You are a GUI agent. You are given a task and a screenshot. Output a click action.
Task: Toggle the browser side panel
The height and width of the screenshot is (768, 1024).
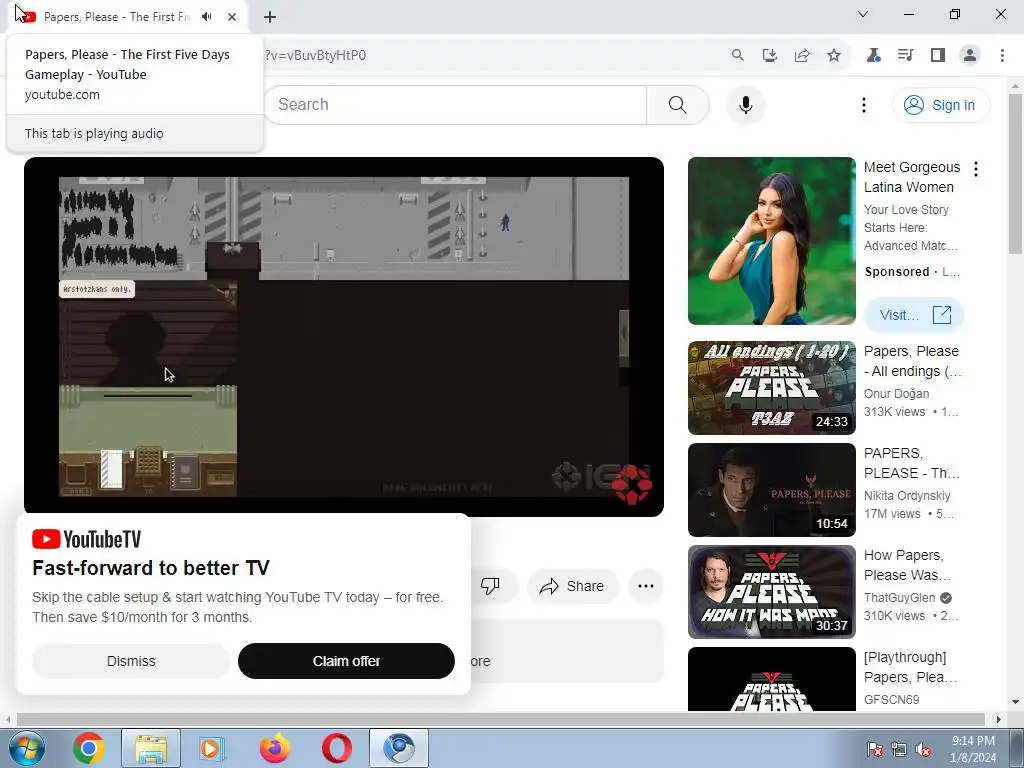coord(938,56)
